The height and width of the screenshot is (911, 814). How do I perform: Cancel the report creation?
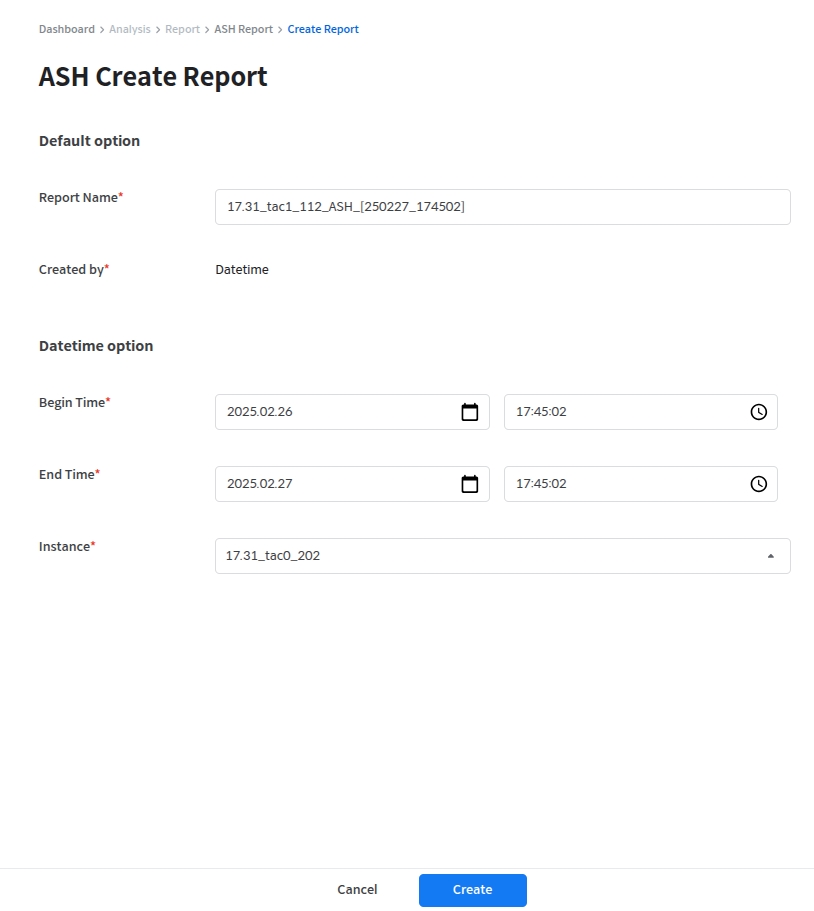click(x=357, y=890)
